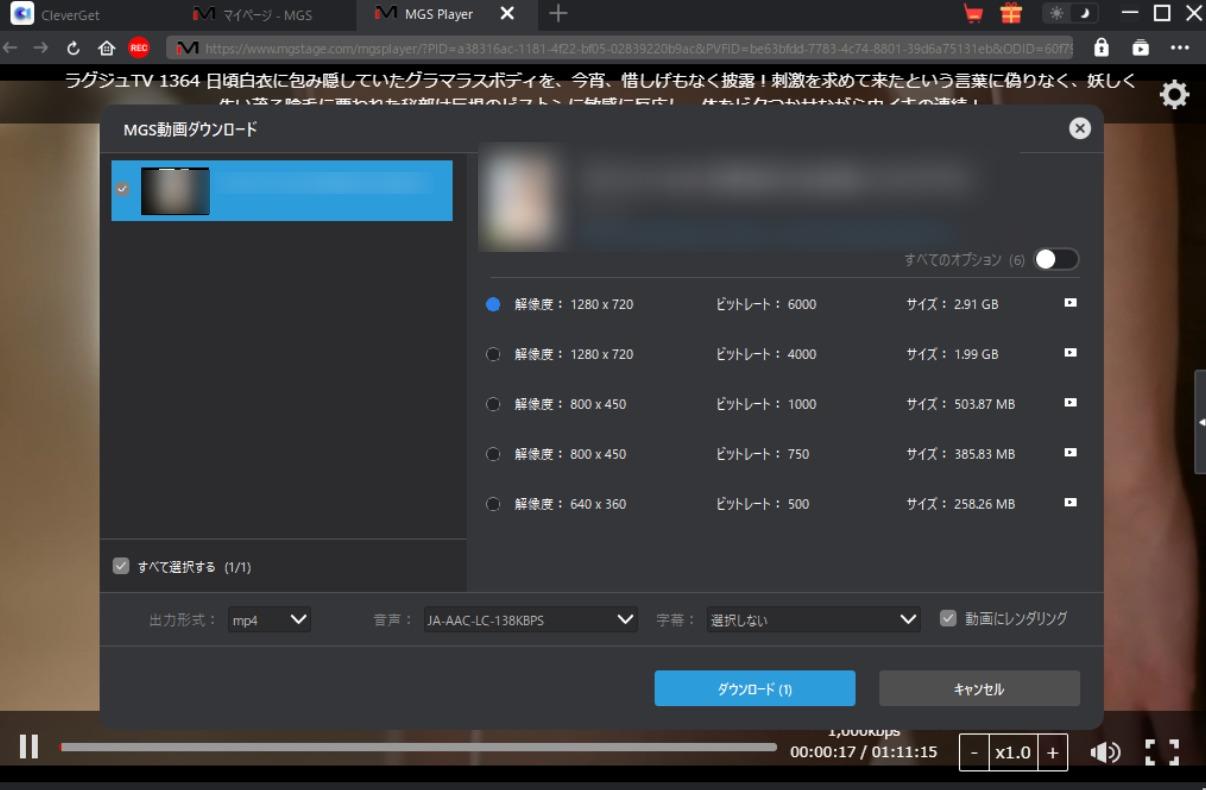Screen dimensions: 1206x790
Task: Open player settings gear icon
Action: click(1174, 95)
